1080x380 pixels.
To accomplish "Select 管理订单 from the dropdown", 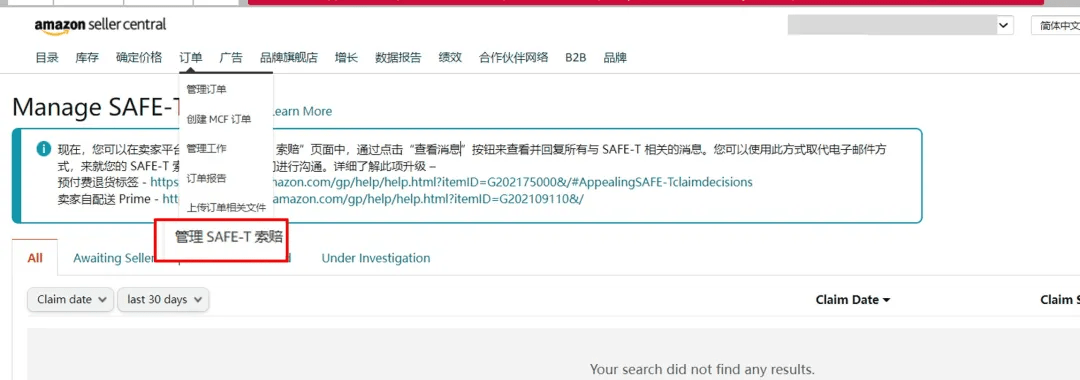I will click(x=207, y=89).
